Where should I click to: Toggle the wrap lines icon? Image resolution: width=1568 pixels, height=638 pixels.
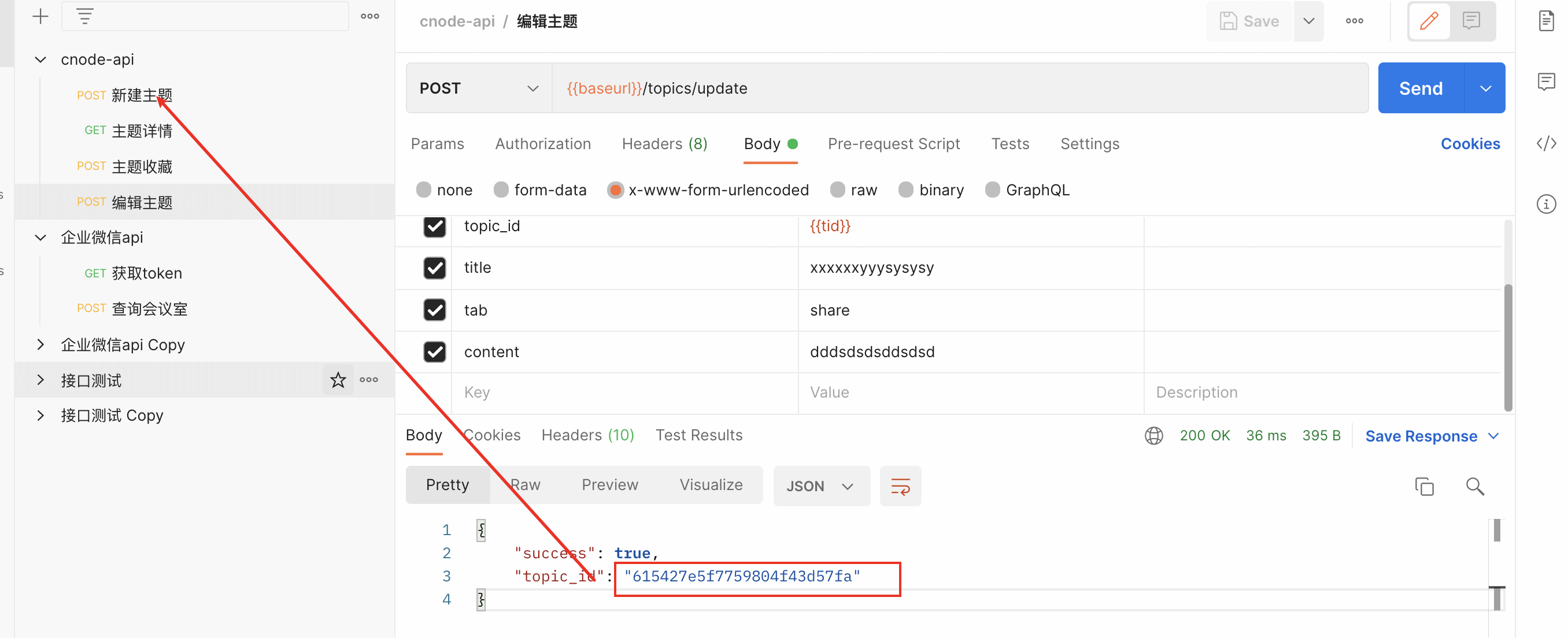click(900, 487)
